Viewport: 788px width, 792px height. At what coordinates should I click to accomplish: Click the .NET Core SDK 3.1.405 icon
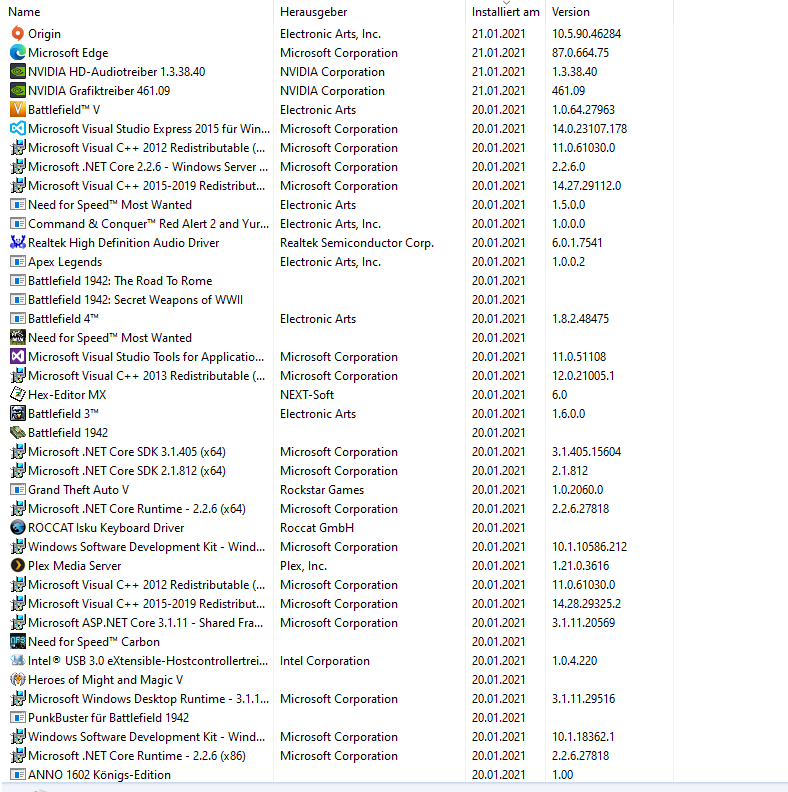point(18,452)
